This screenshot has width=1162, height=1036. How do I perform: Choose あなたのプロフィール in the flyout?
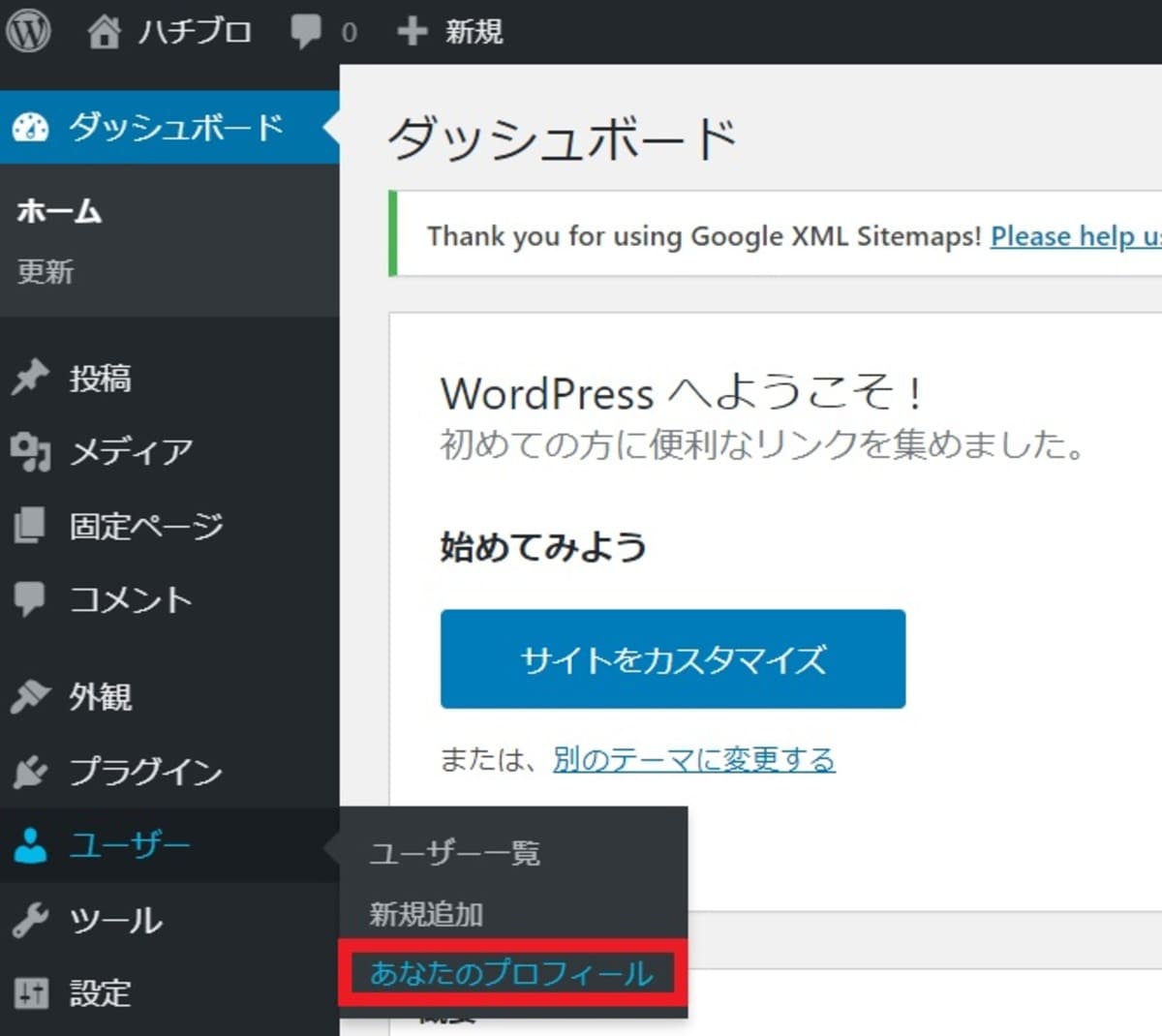[512, 973]
